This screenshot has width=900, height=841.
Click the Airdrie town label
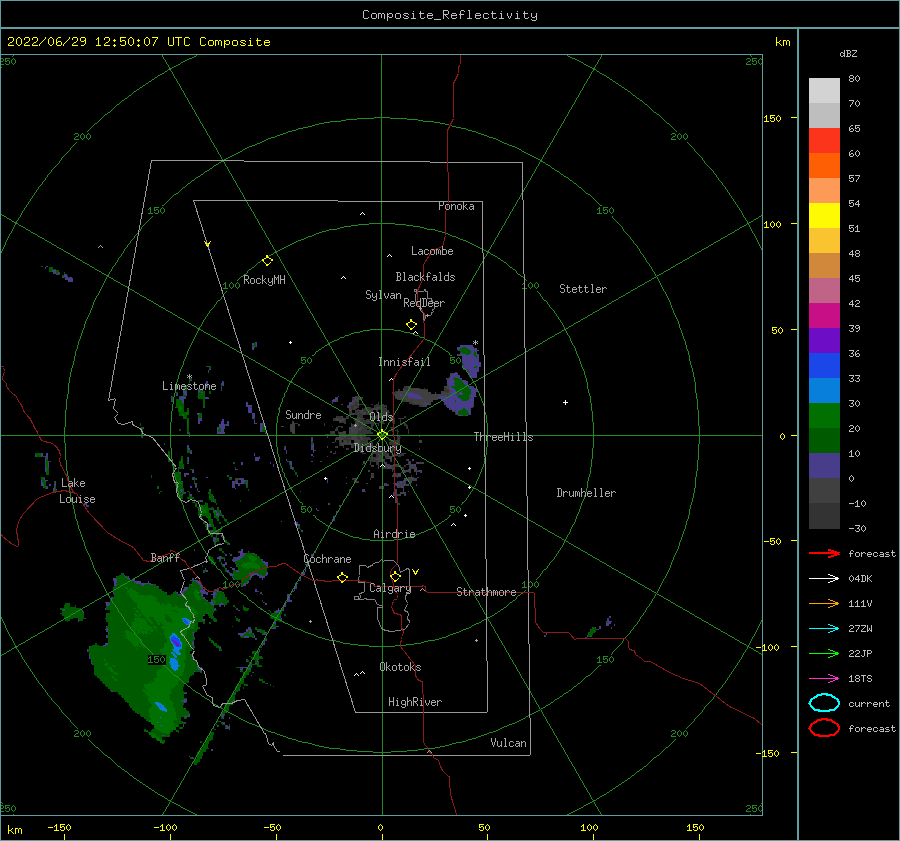pos(394,534)
